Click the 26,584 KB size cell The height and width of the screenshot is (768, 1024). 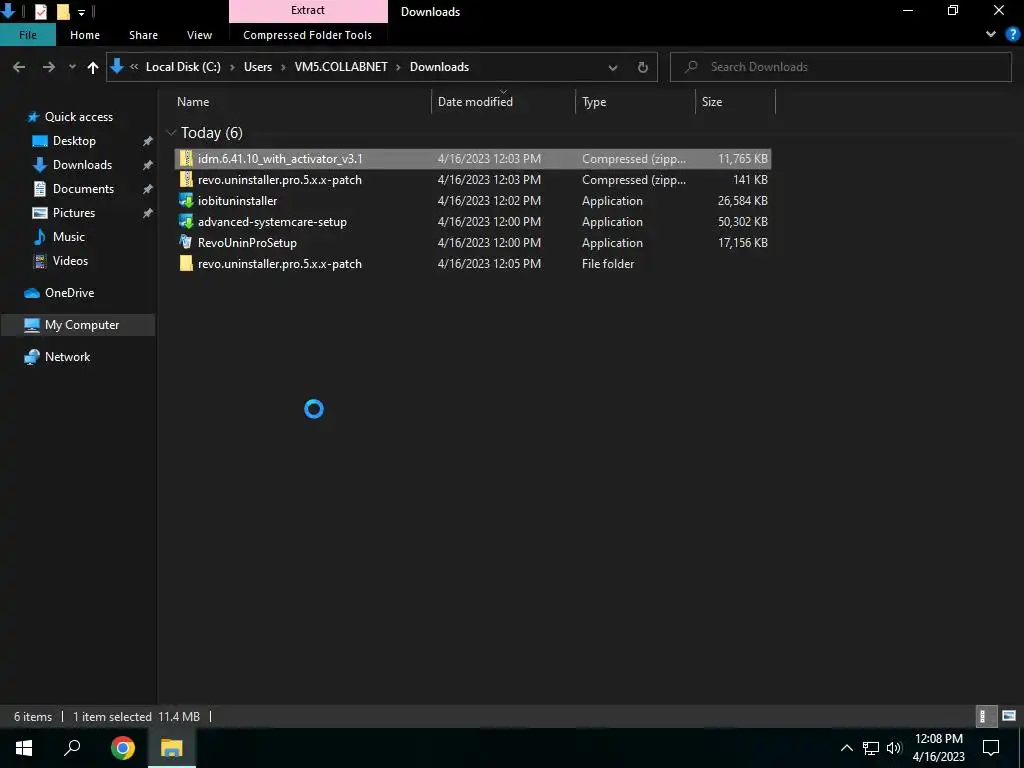point(743,200)
